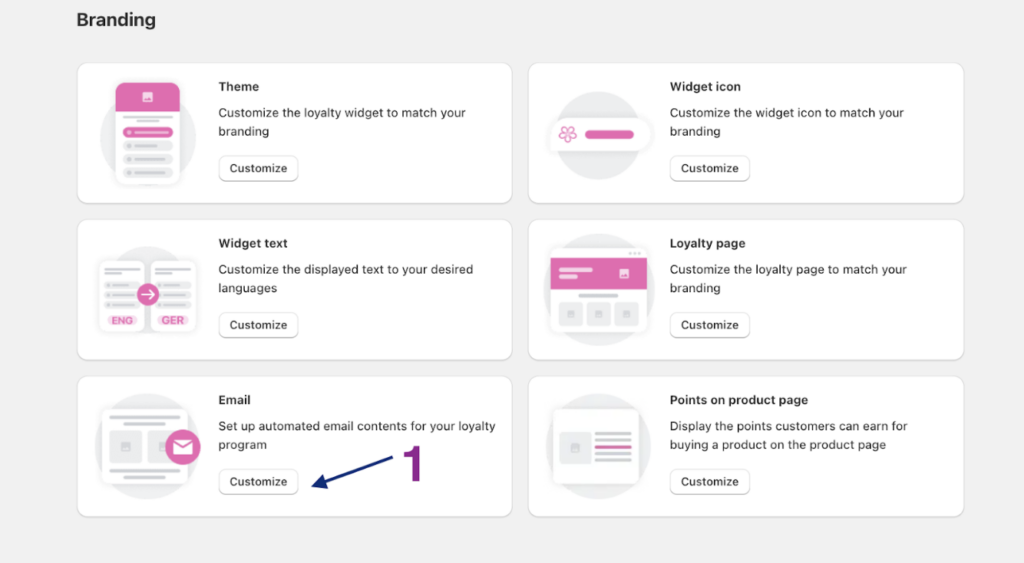Viewport: 1024px width, 563px height.
Task: Click the Email card heading
Action: click(235, 400)
